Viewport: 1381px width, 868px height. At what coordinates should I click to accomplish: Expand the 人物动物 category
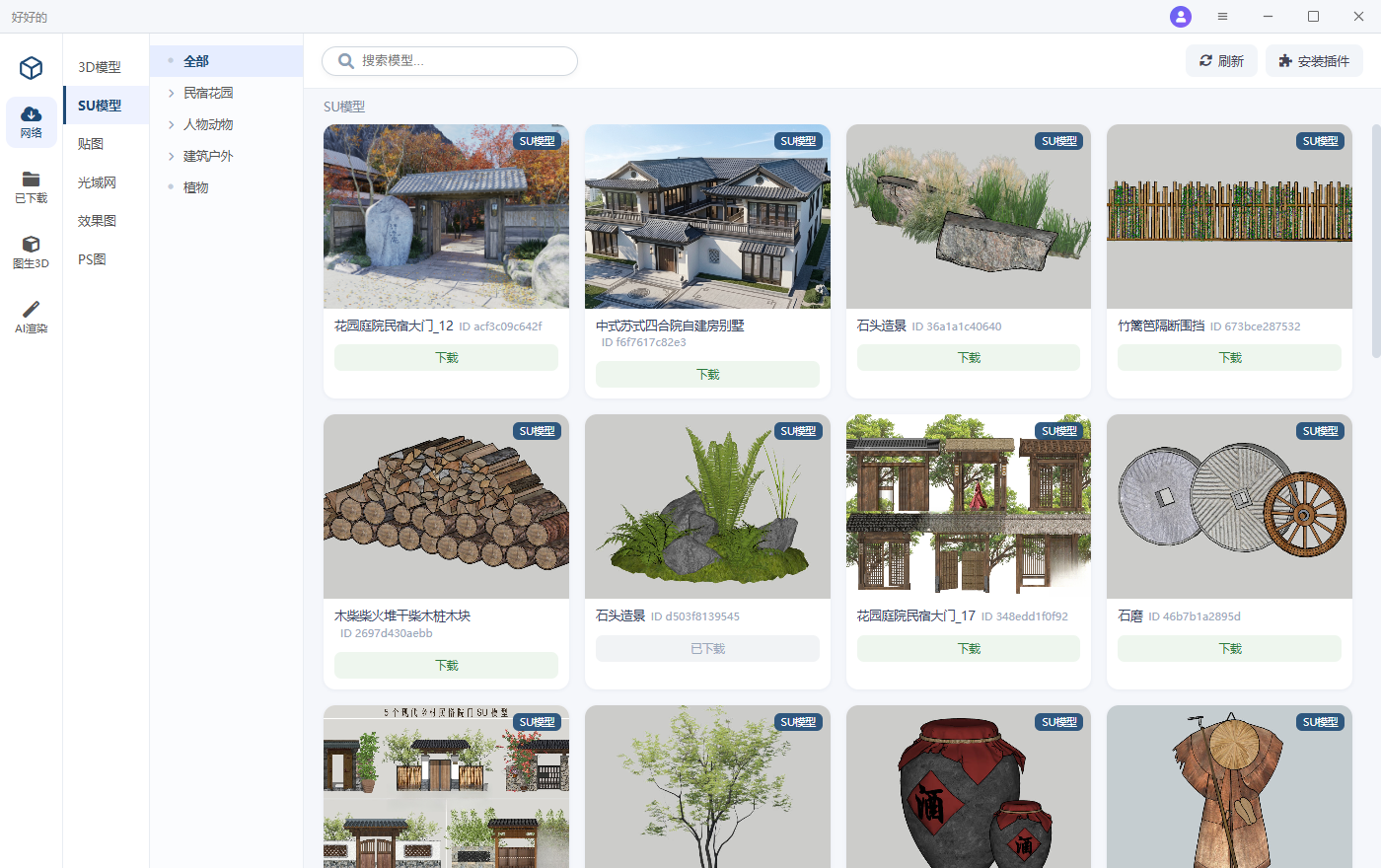coord(226,124)
